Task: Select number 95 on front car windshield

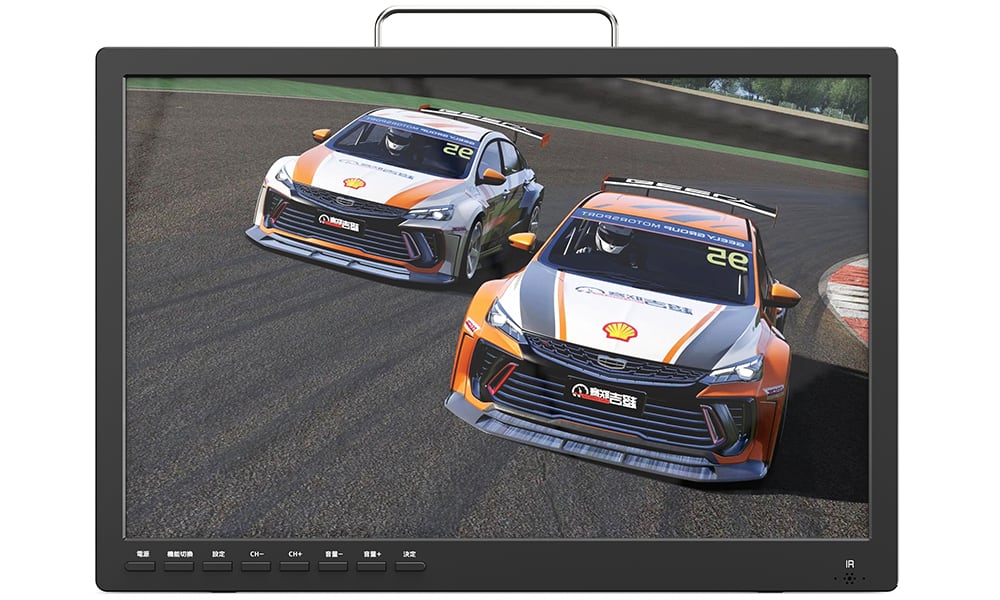Action: [727, 260]
